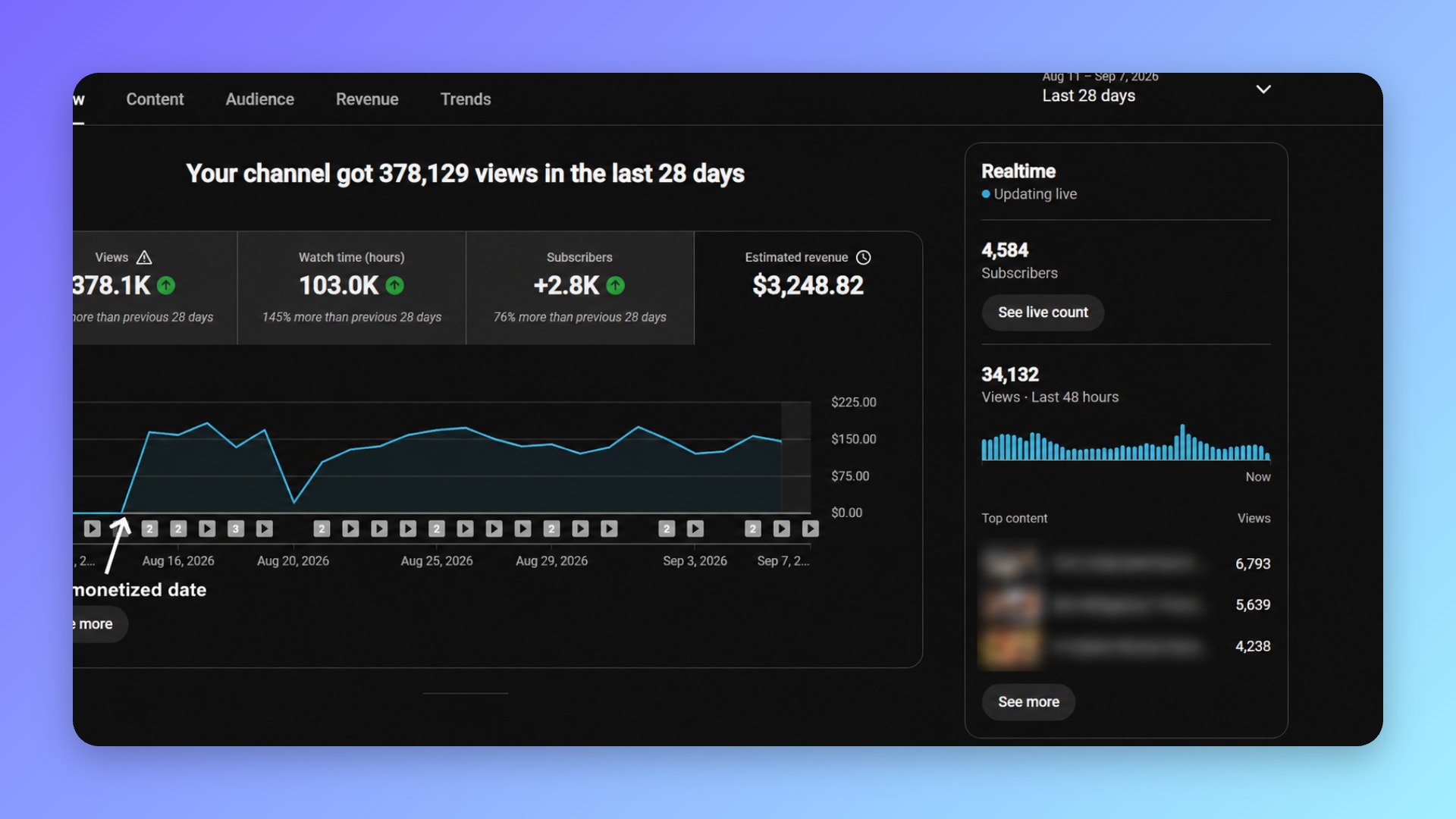Click the See live count button

coord(1043,312)
